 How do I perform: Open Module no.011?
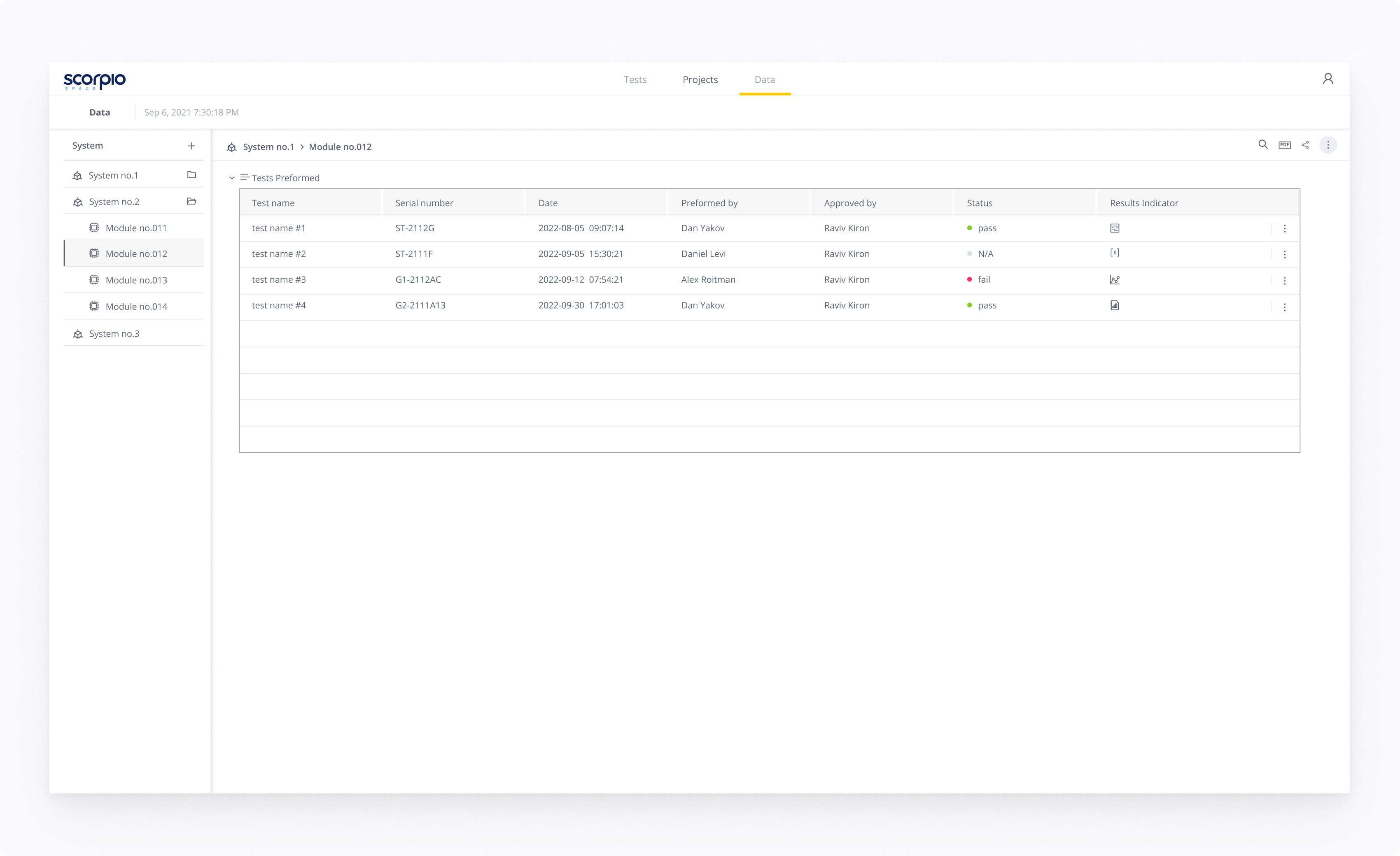(x=133, y=228)
